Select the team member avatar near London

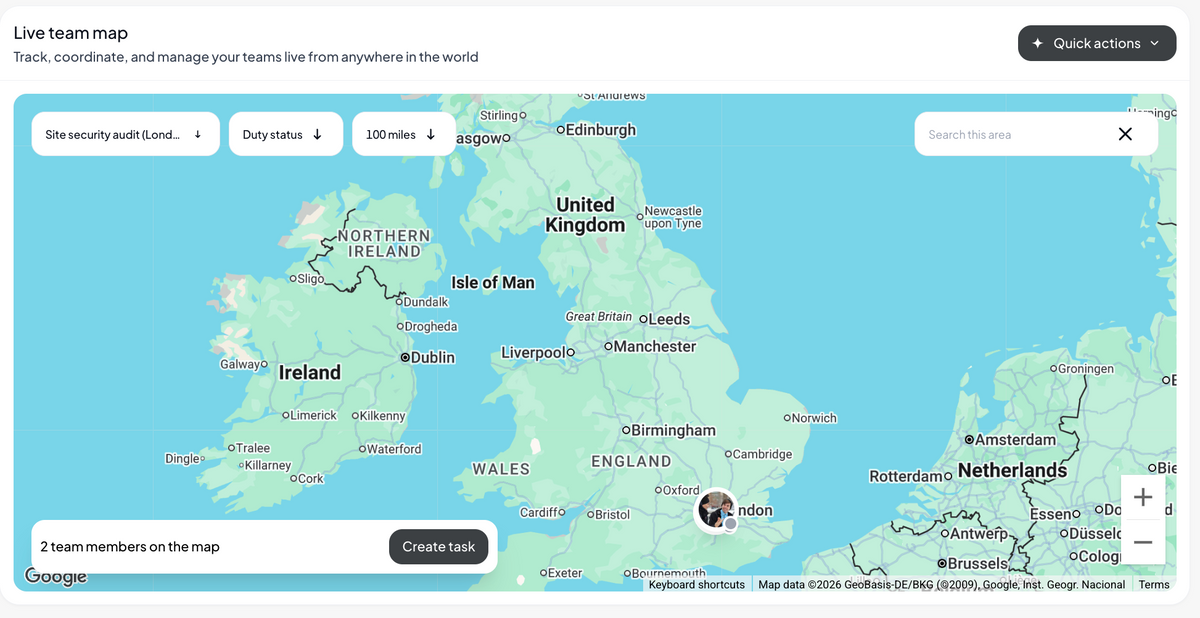pyautogui.click(x=716, y=510)
